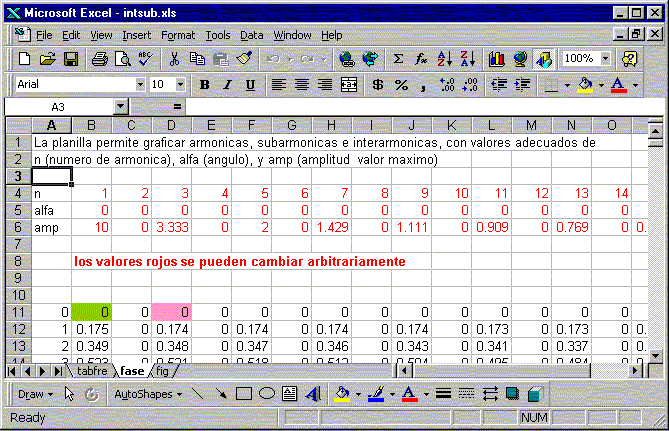This screenshot has height=431, width=669.
Task: Merge and Center cells icon
Action: point(349,85)
